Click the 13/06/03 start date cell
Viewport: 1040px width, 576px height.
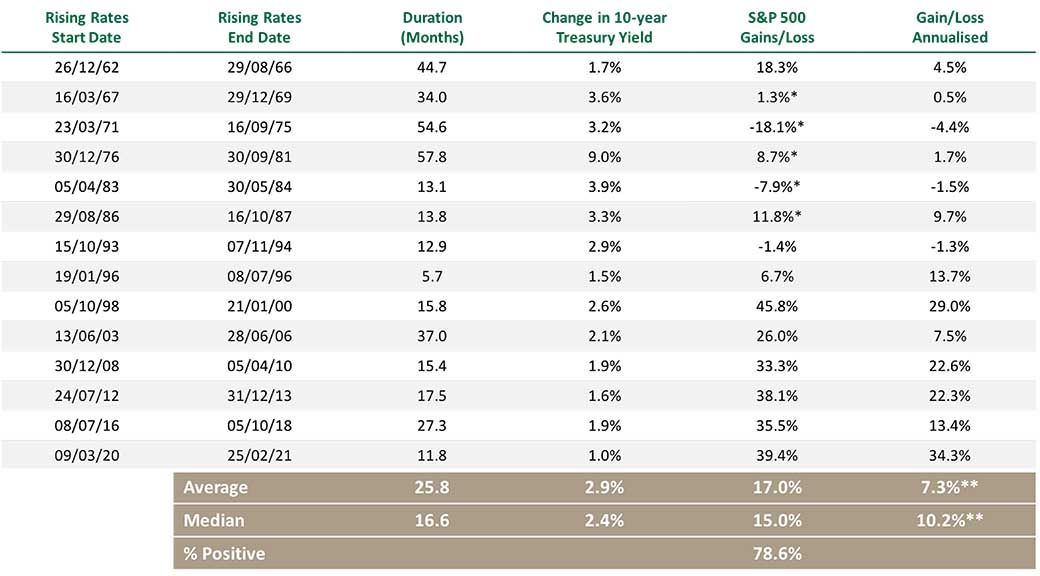tap(86, 336)
